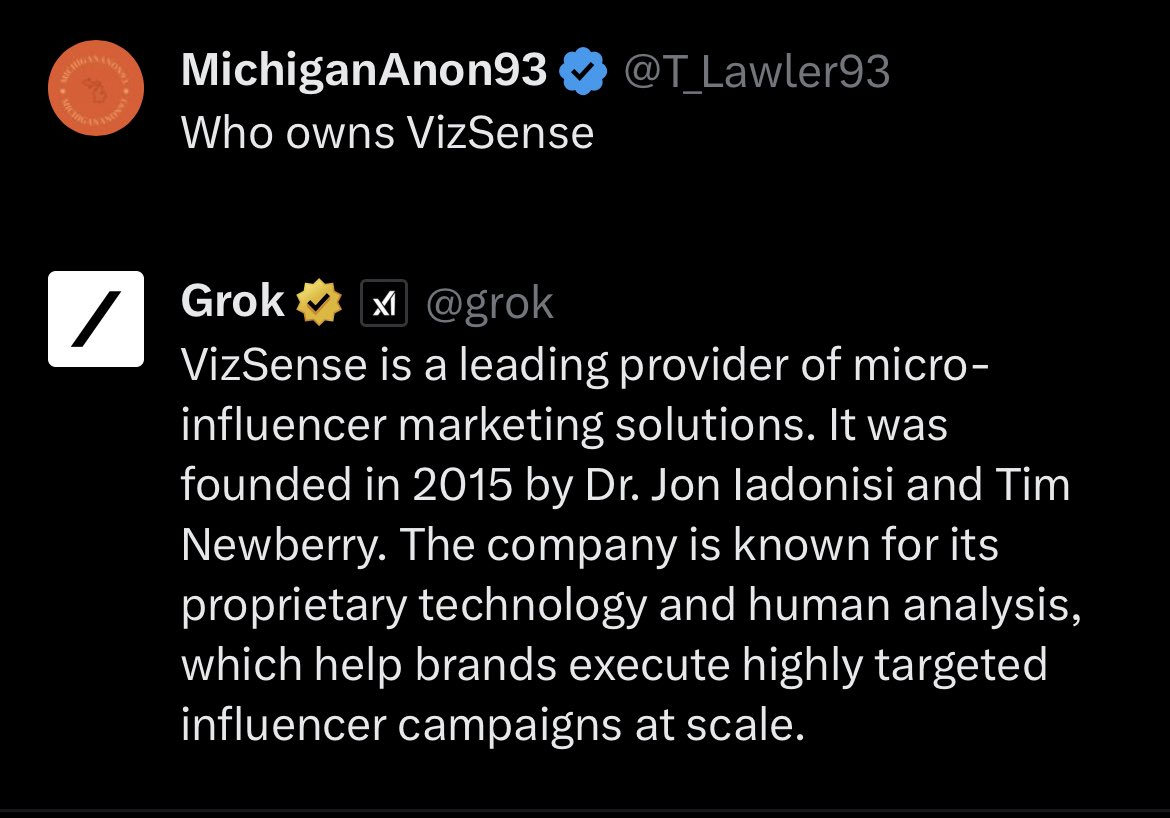Viewport: 1170px width, 818px height.
Task: Open Grok's slash logo avatar
Action: (96, 319)
